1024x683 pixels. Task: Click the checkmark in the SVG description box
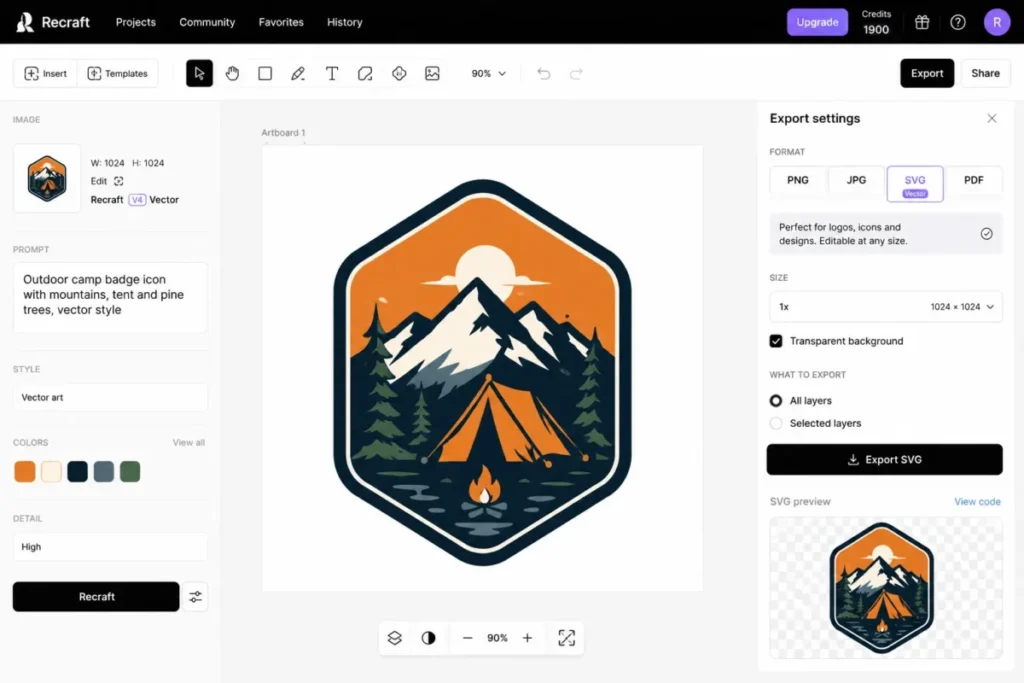986,234
